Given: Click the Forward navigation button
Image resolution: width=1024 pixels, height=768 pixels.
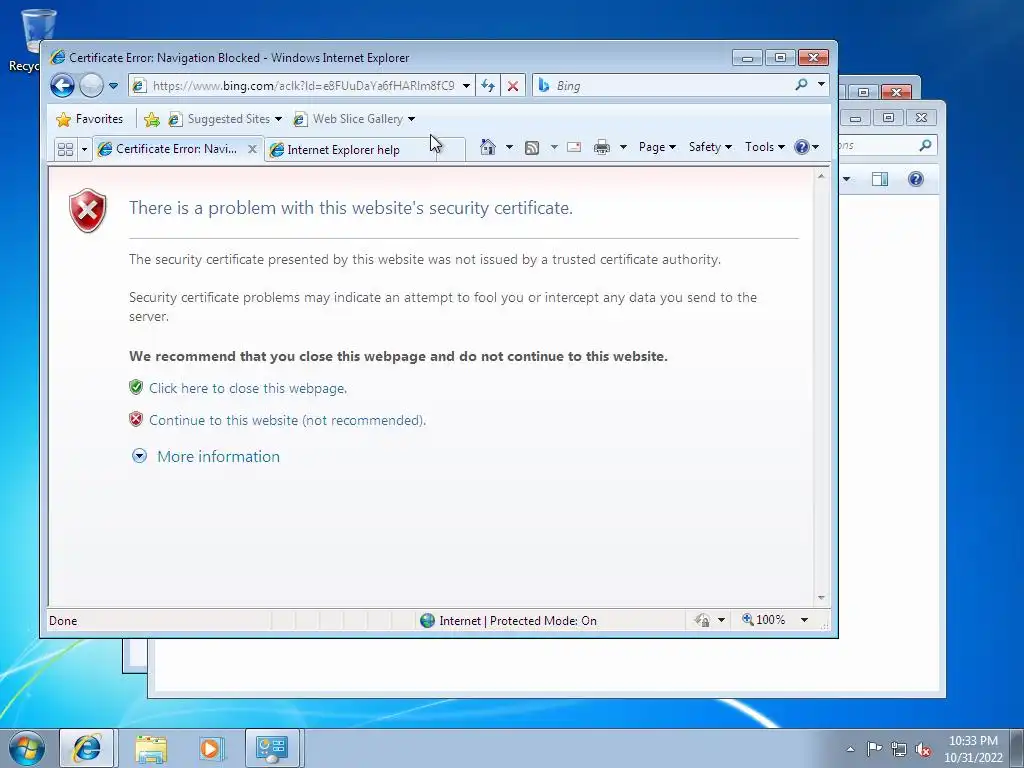Looking at the screenshot, I should (x=91, y=86).
